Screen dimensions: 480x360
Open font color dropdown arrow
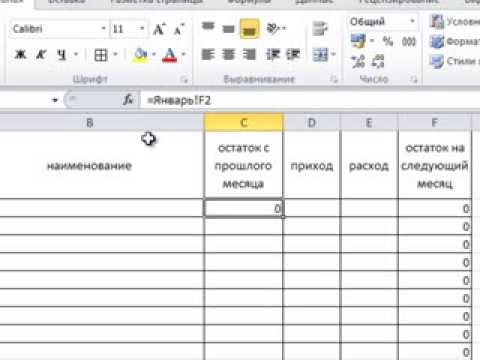tap(183, 54)
